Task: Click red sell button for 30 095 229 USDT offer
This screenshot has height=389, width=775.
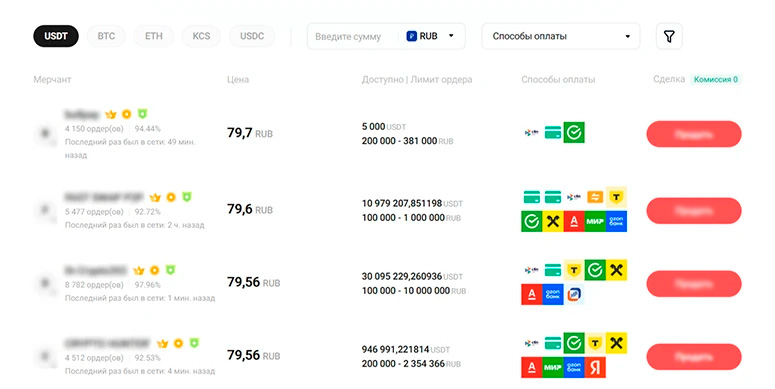Action: click(x=694, y=284)
